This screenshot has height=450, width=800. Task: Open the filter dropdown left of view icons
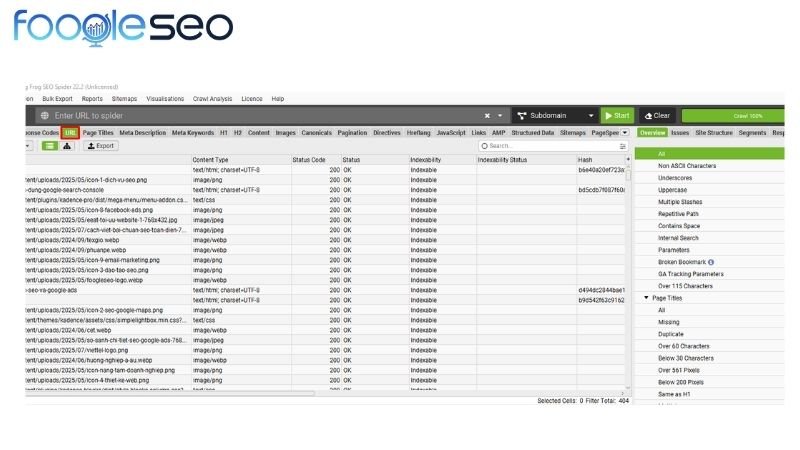(28, 146)
